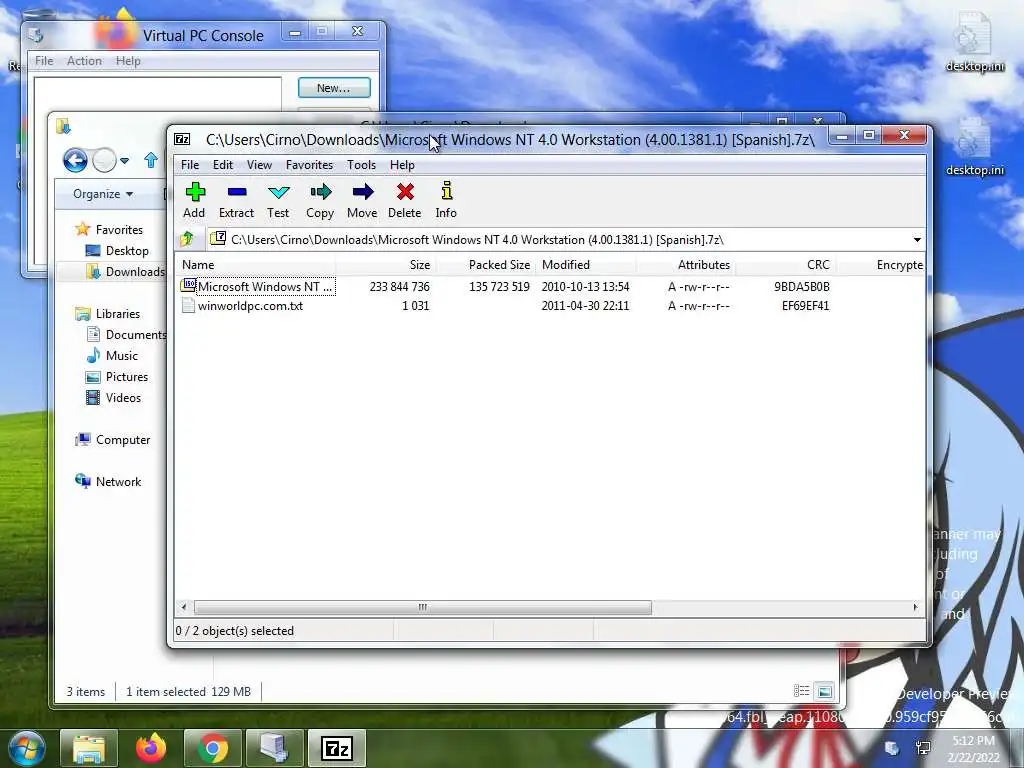Select Network in Explorer sidebar
1024x768 pixels.
point(108,481)
